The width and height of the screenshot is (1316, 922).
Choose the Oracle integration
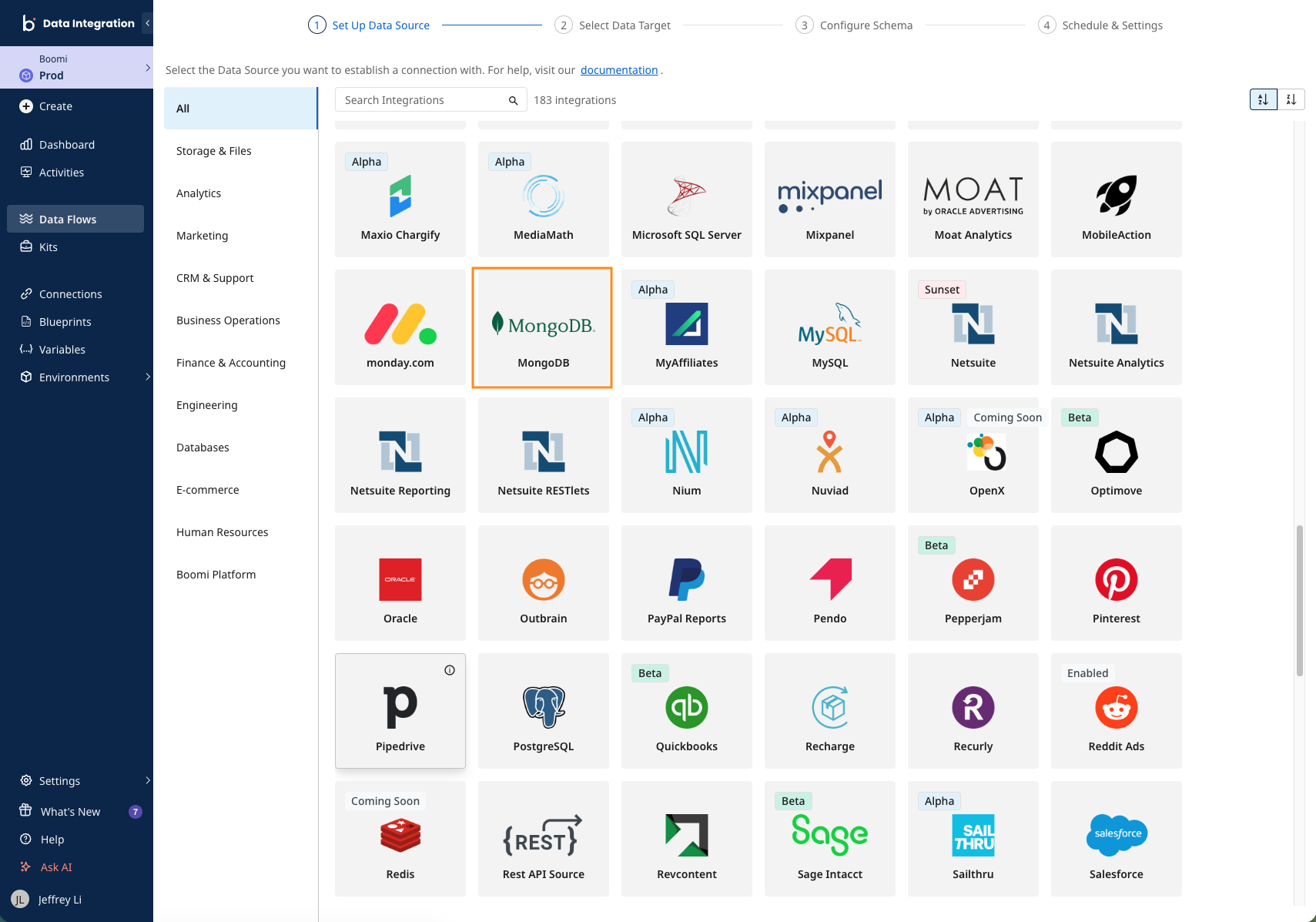click(400, 583)
